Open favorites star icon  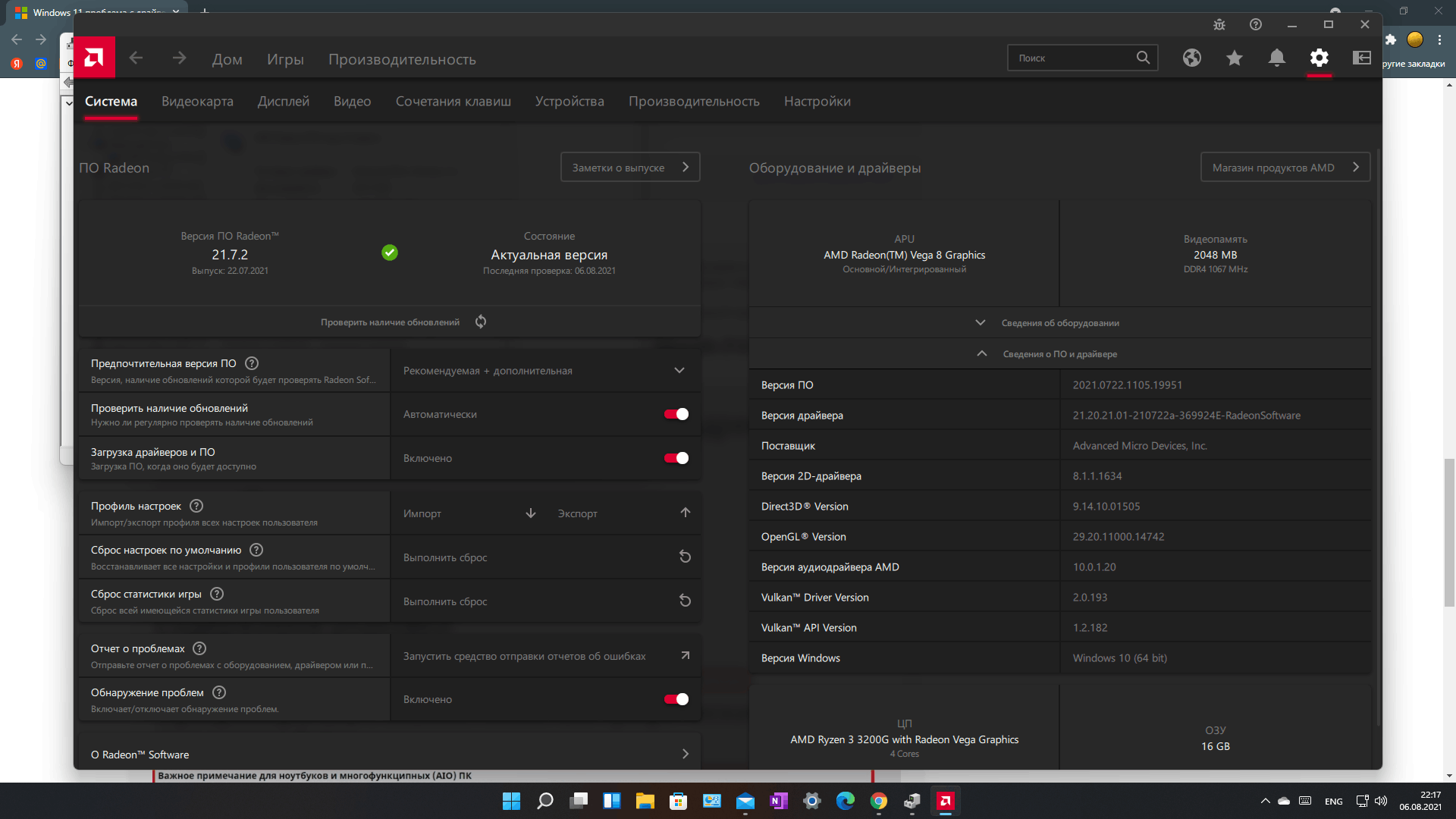click(1235, 58)
